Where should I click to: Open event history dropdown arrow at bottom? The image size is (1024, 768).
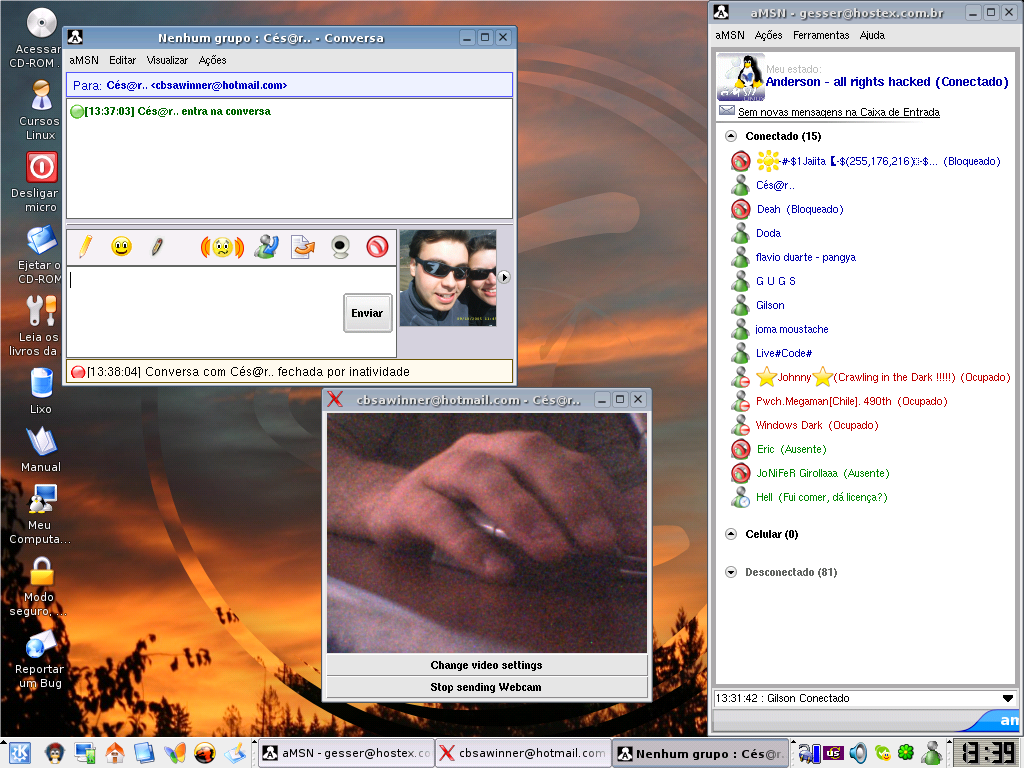(x=1008, y=698)
